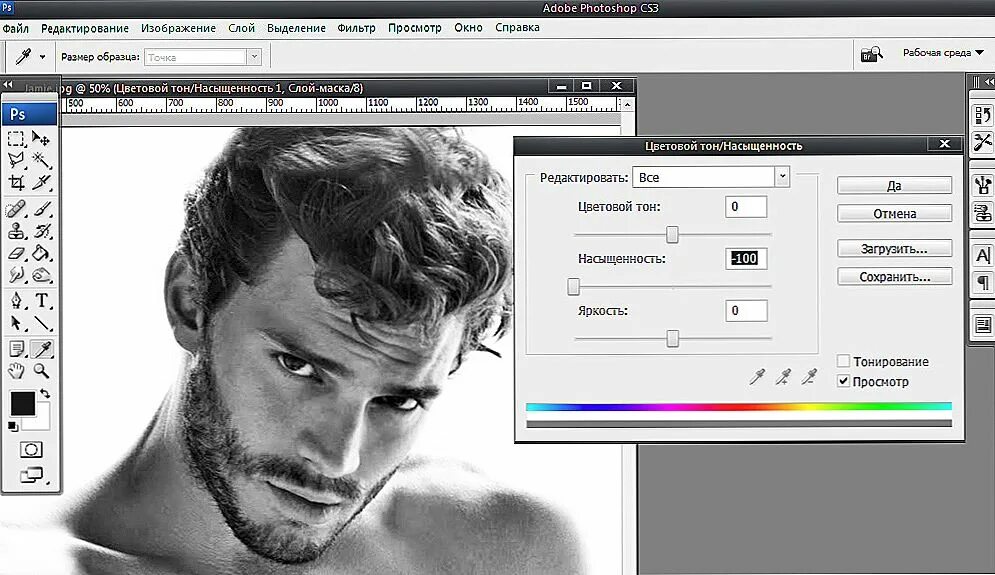This screenshot has height=575, width=995.
Task: Swap foreground and background colors
Action: 45,393
